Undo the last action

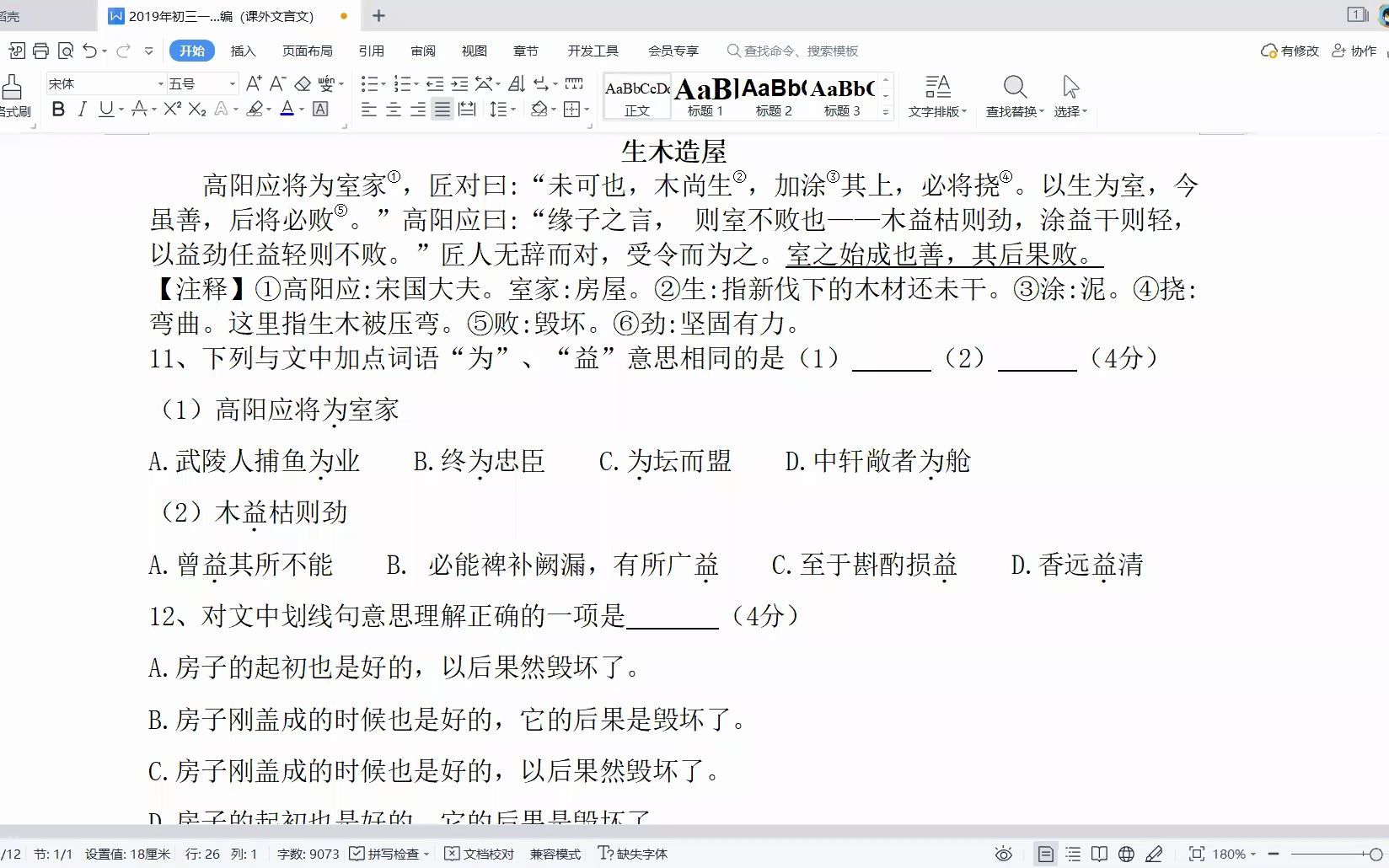click(x=90, y=51)
